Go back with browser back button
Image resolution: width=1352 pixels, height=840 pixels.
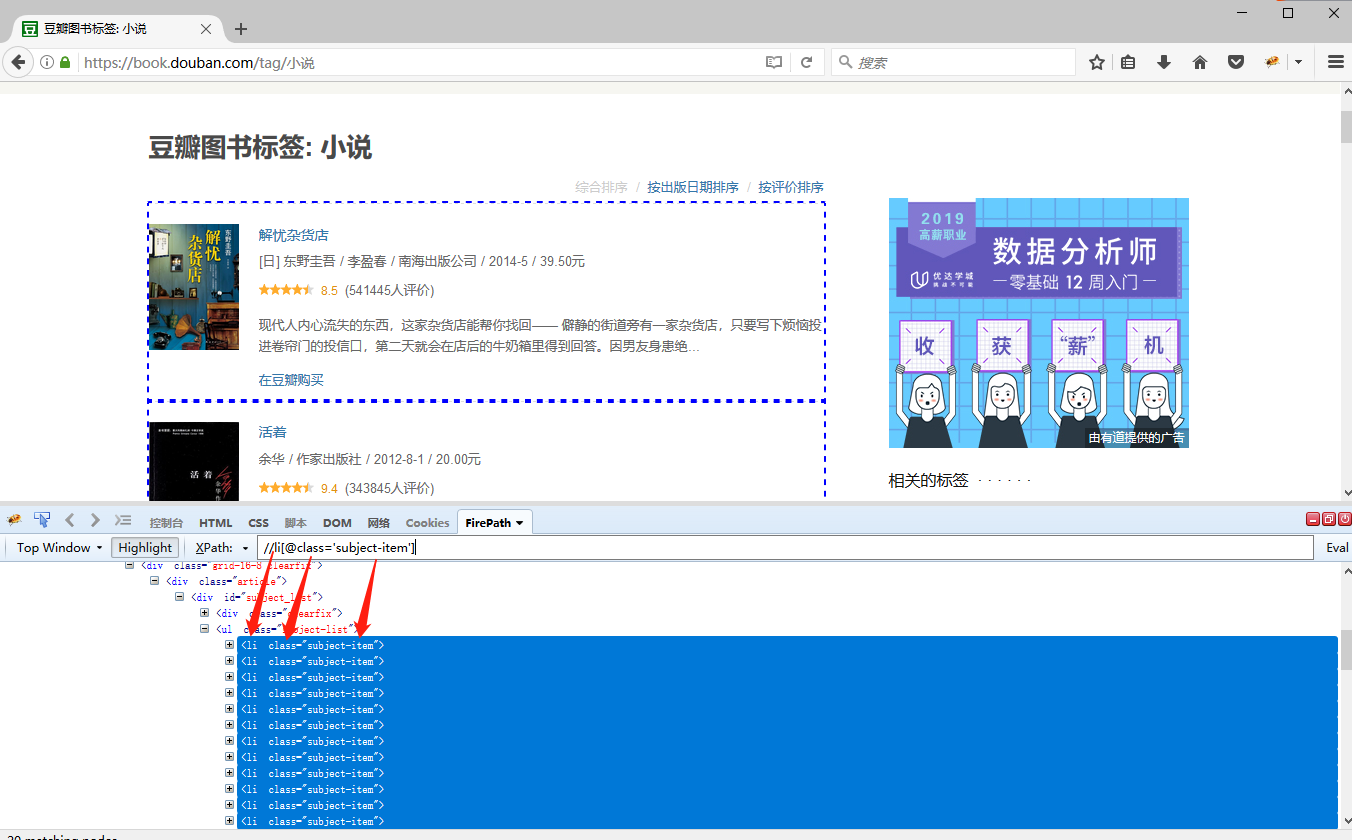click(x=17, y=62)
